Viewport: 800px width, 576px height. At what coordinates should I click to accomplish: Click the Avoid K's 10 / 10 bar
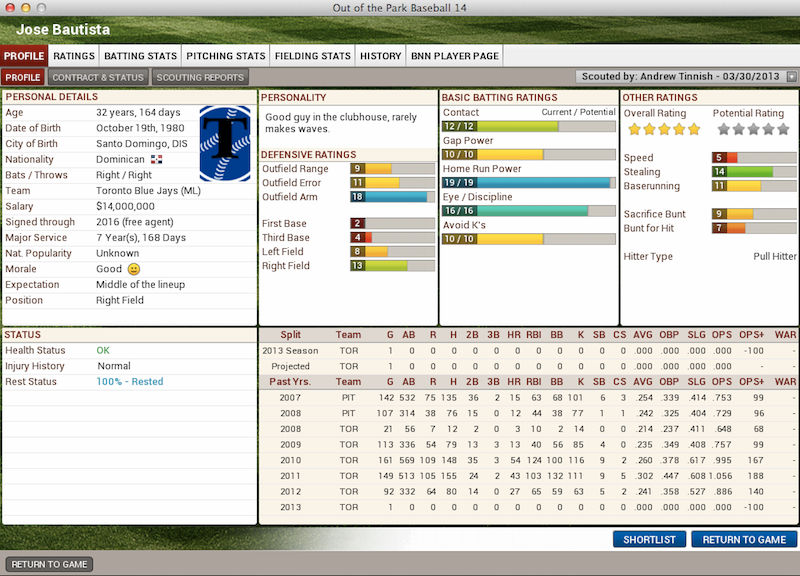click(x=529, y=239)
